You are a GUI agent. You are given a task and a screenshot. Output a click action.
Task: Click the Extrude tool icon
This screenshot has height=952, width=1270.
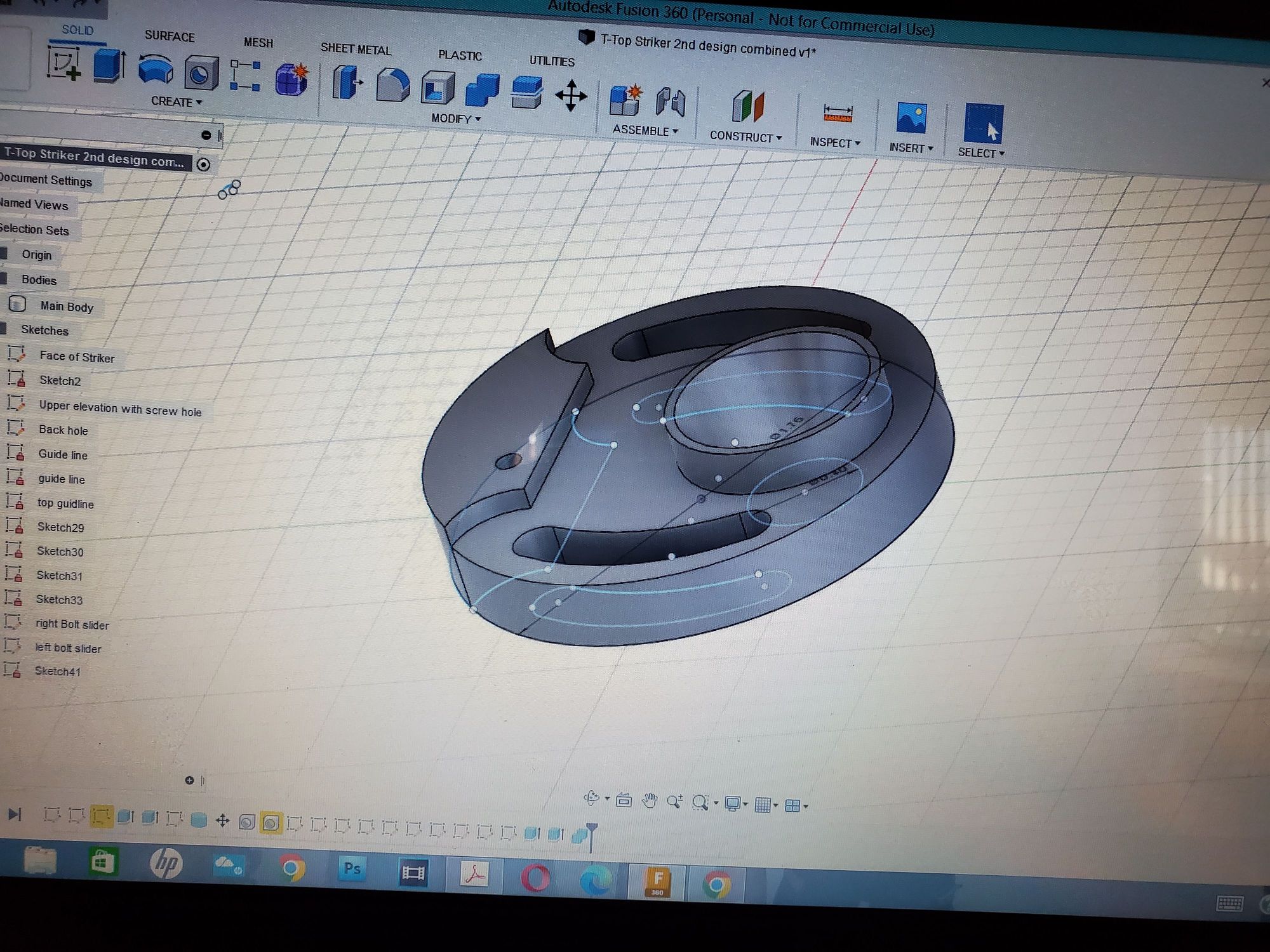(109, 65)
